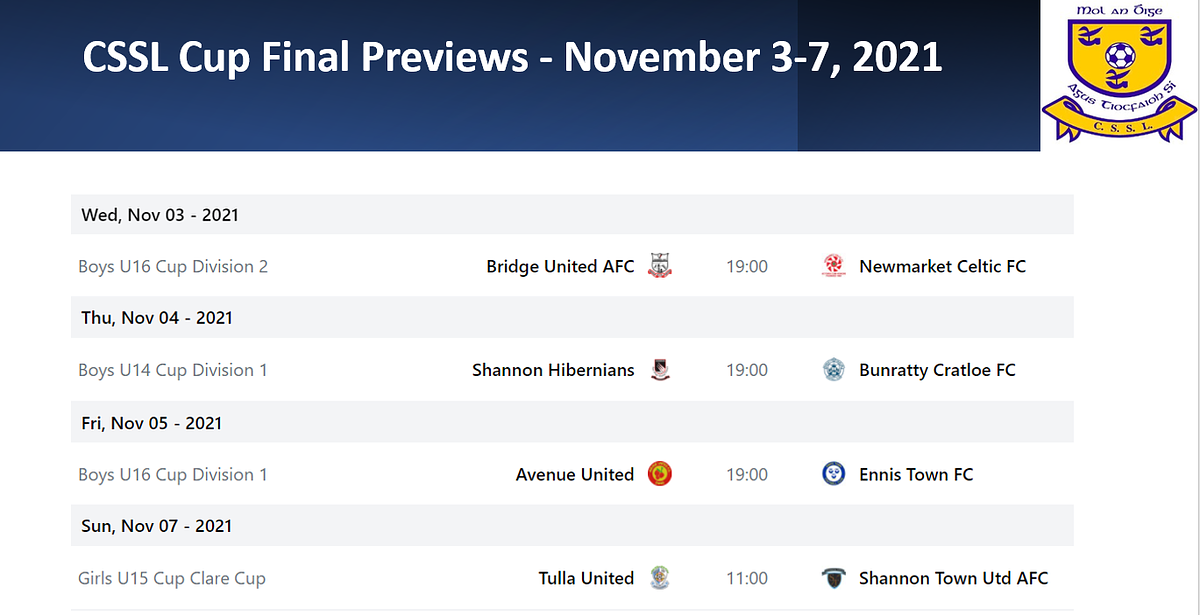This screenshot has height=615, width=1200.
Task: Click the Shannon Hibernians club crest
Action: click(660, 370)
